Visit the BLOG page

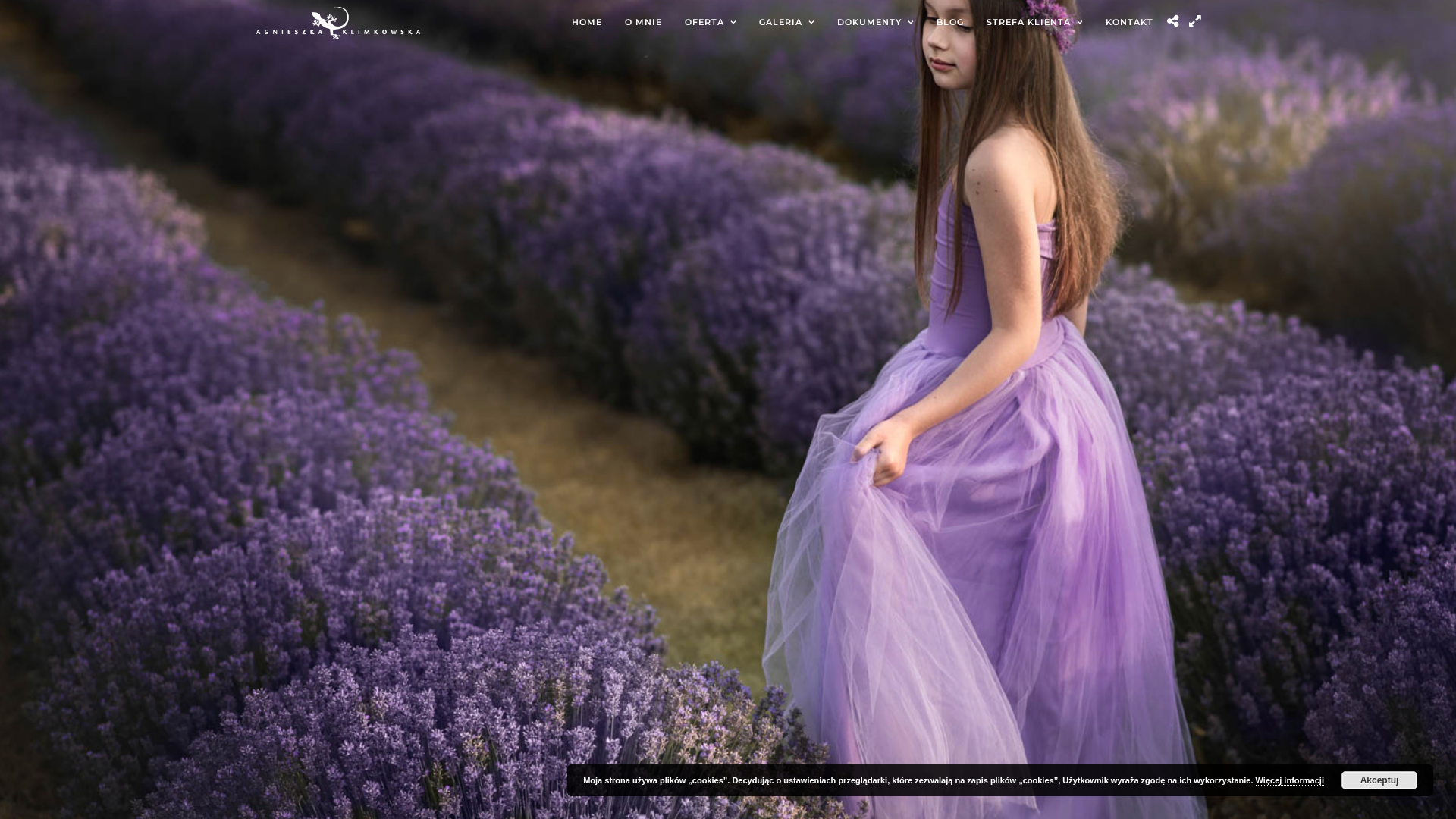[950, 22]
